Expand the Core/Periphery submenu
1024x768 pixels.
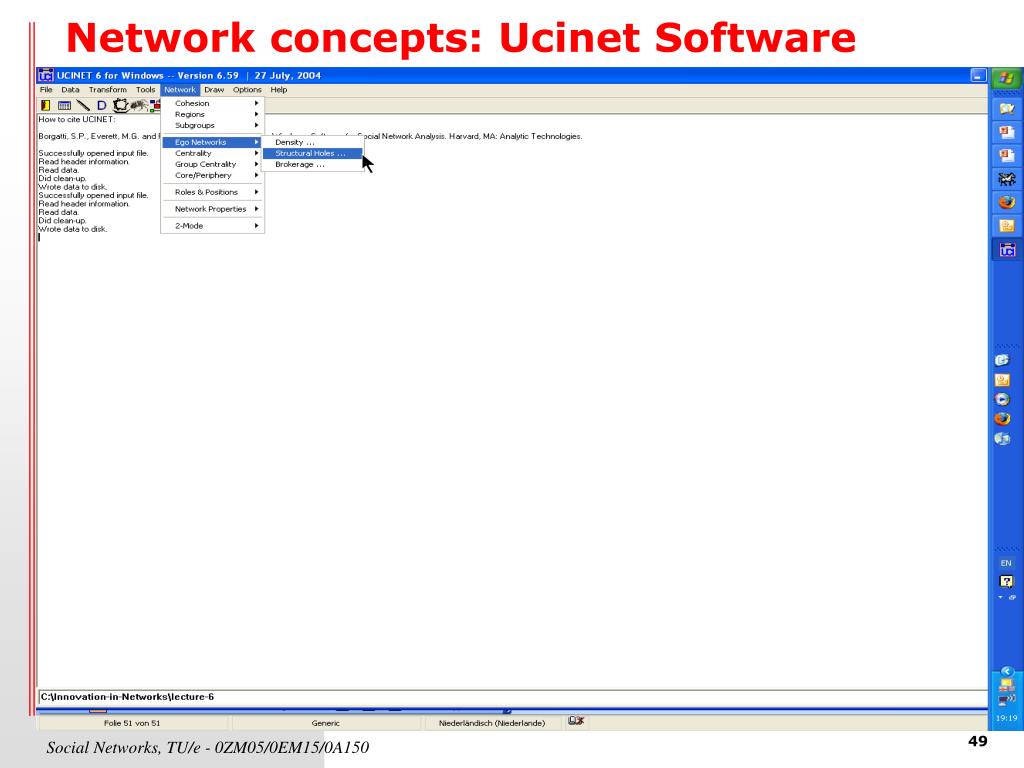212,176
